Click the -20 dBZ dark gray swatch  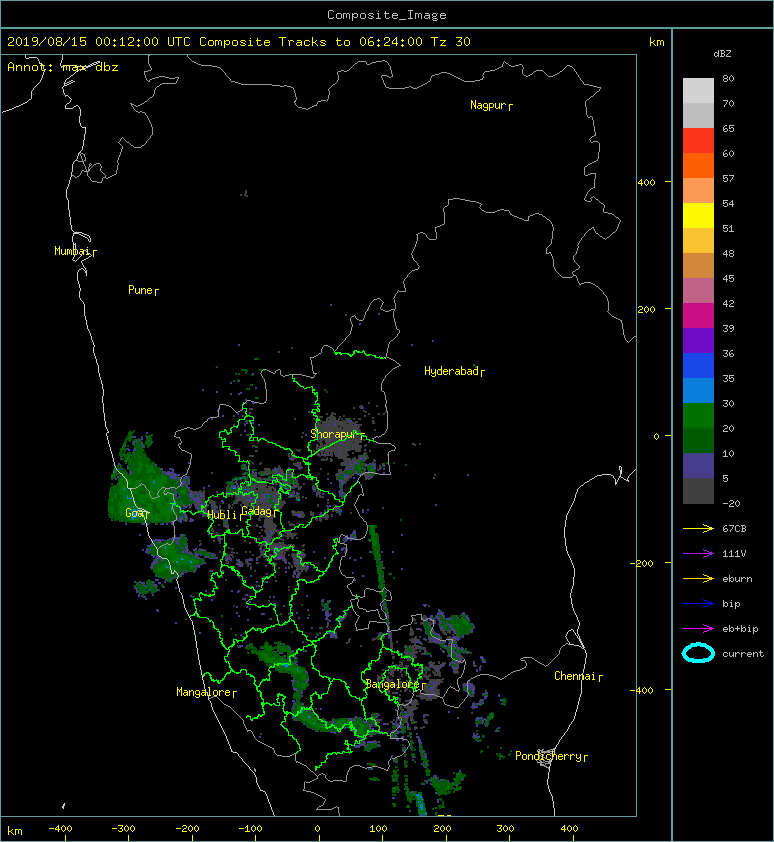698,490
